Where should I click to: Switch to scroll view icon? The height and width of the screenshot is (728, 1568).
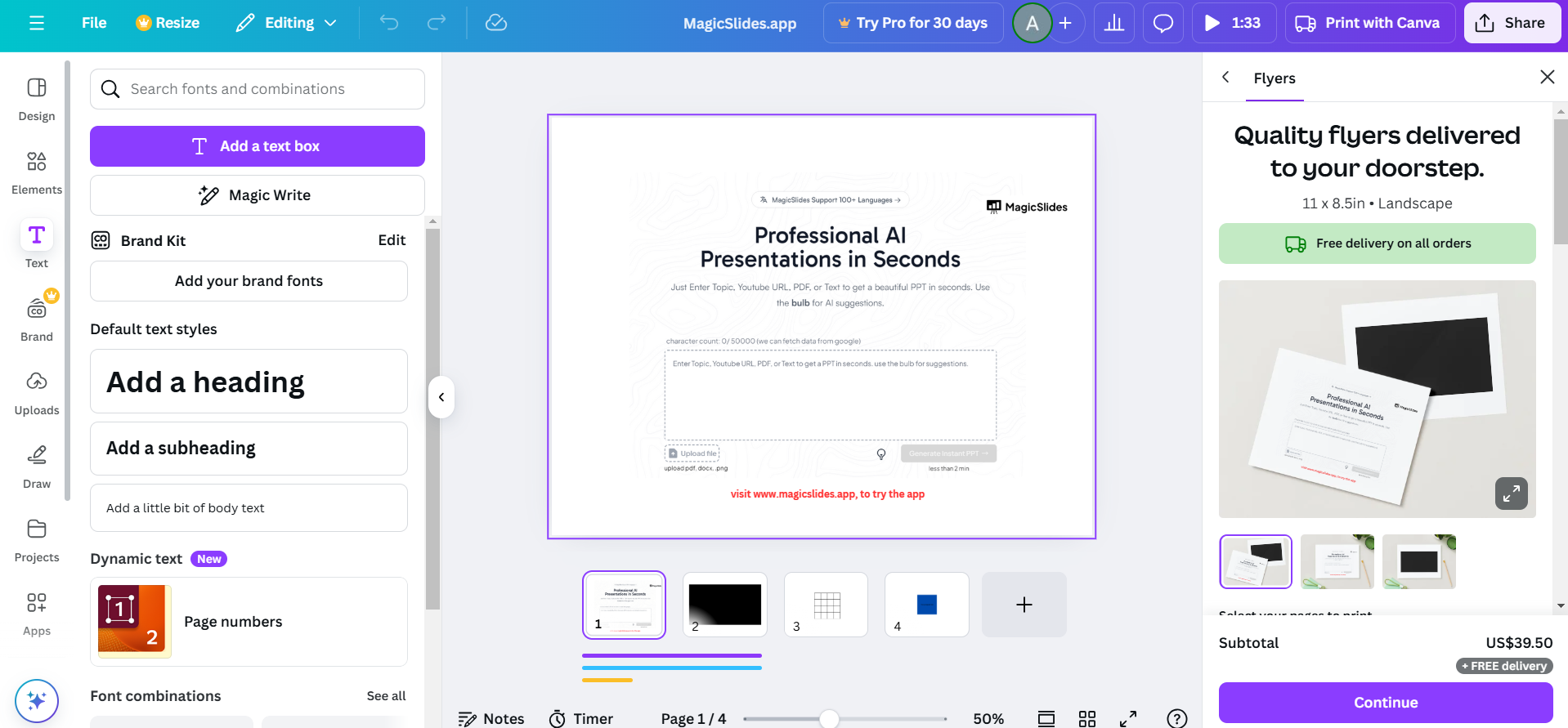(x=1046, y=719)
